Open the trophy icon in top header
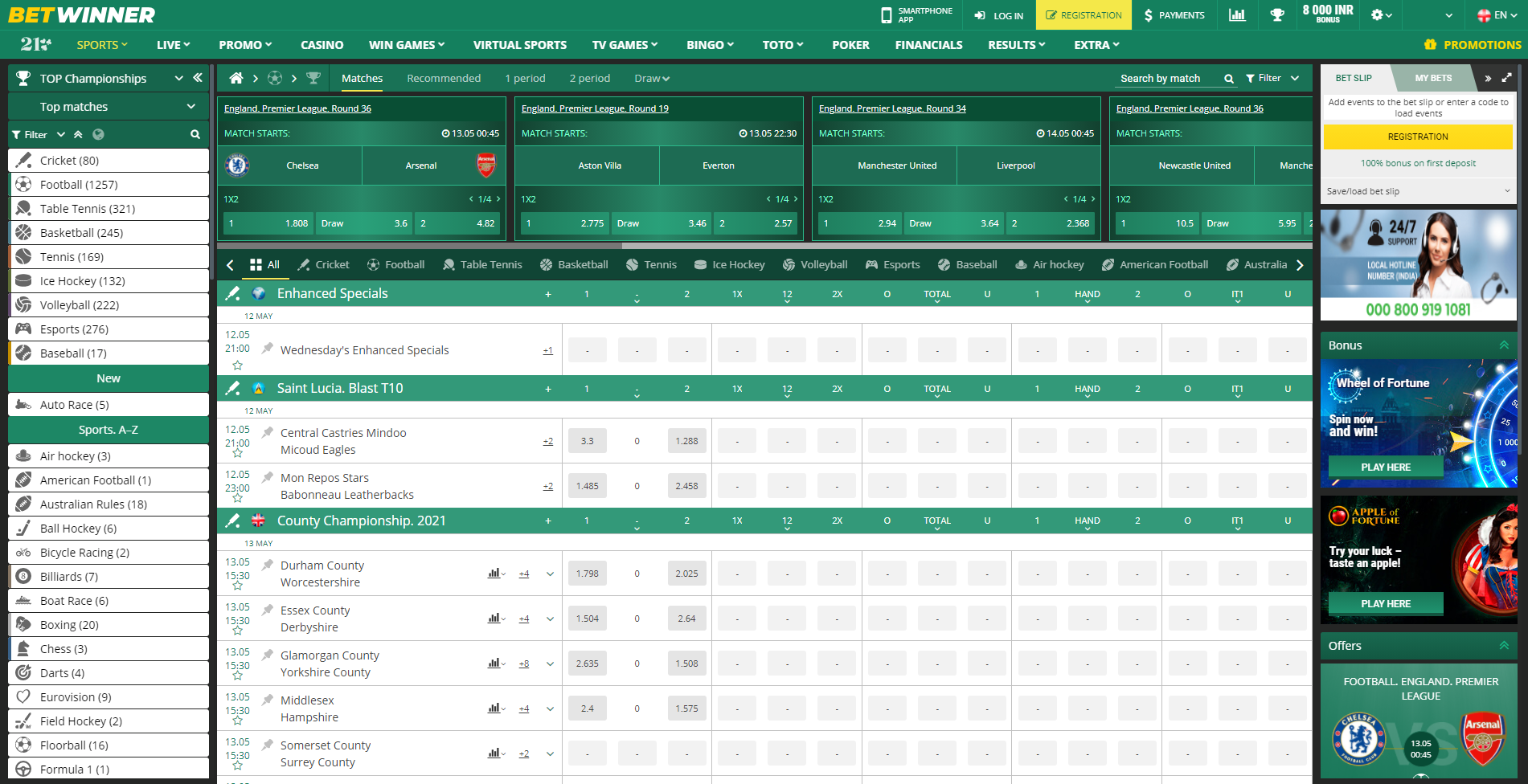The width and height of the screenshot is (1528, 784). [1277, 15]
